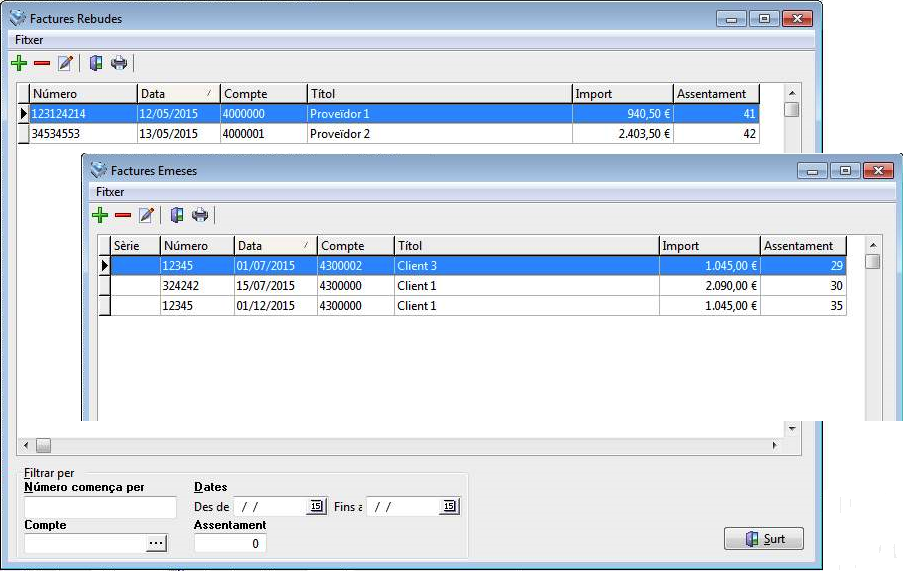Click right arrow of Factures Rebudes horizontal scrollbar
The width and height of the screenshot is (904, 571).
(x=775, y=445)
